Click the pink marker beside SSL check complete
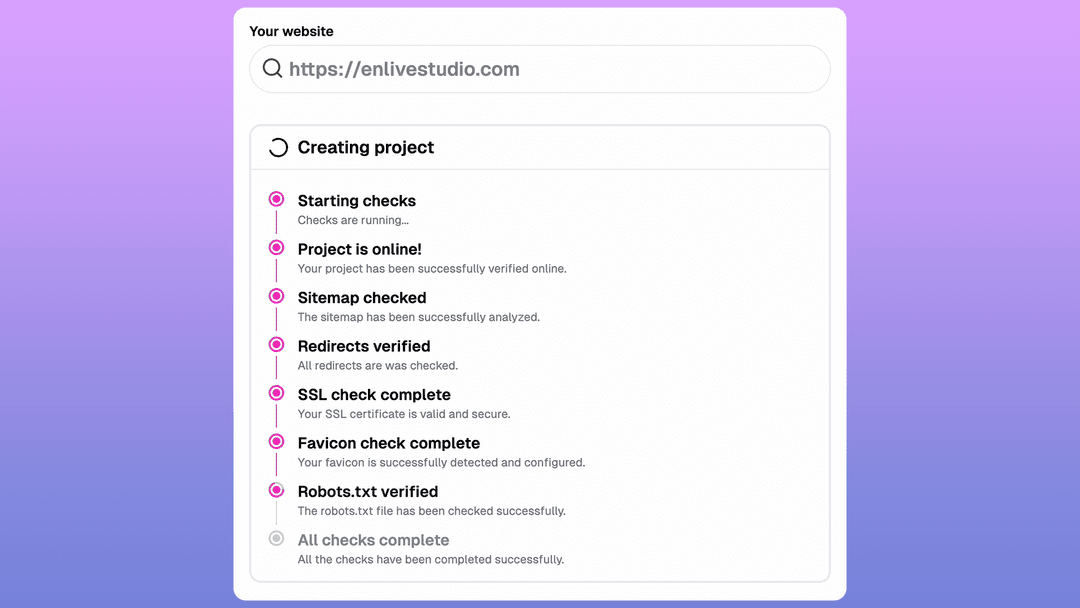This screenshot has width=1080, height=608. tap(276, 393)
